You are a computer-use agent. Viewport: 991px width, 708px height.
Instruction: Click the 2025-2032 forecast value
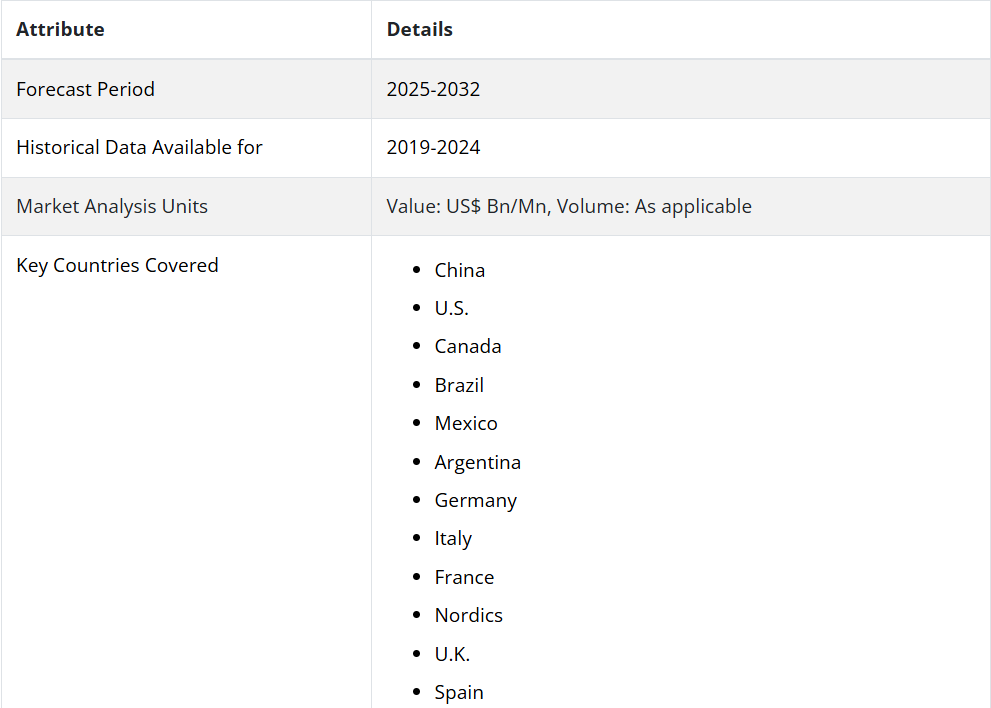pyautogui.click(x=434, y=89)
